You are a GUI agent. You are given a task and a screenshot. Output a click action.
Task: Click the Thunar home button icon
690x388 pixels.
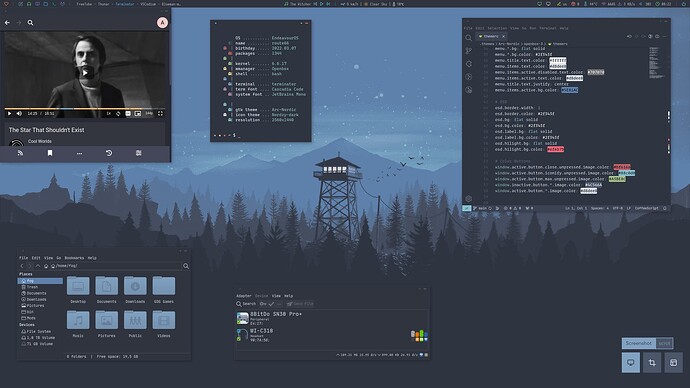pyautogui.click(x=46, y=266)
